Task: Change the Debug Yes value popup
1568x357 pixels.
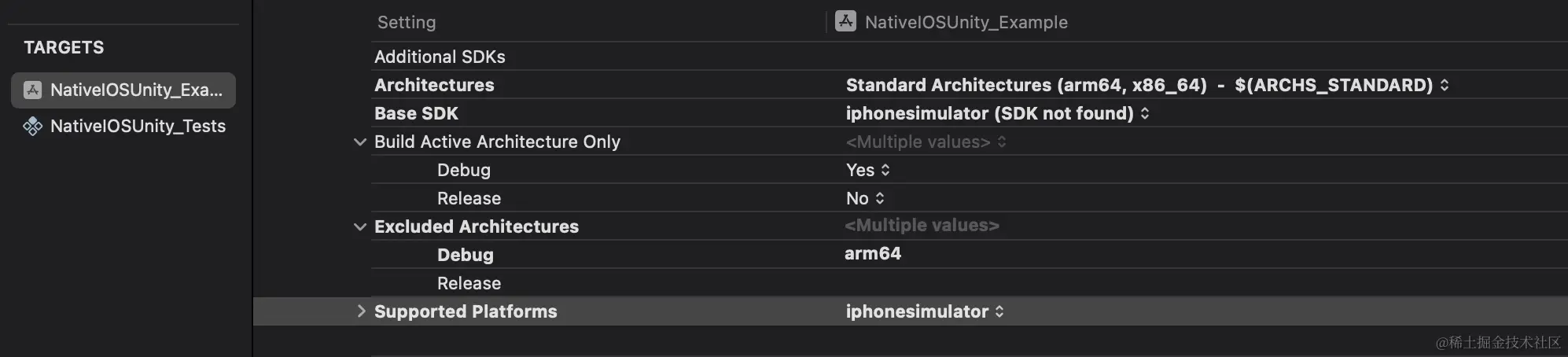Action: (868, 170)
